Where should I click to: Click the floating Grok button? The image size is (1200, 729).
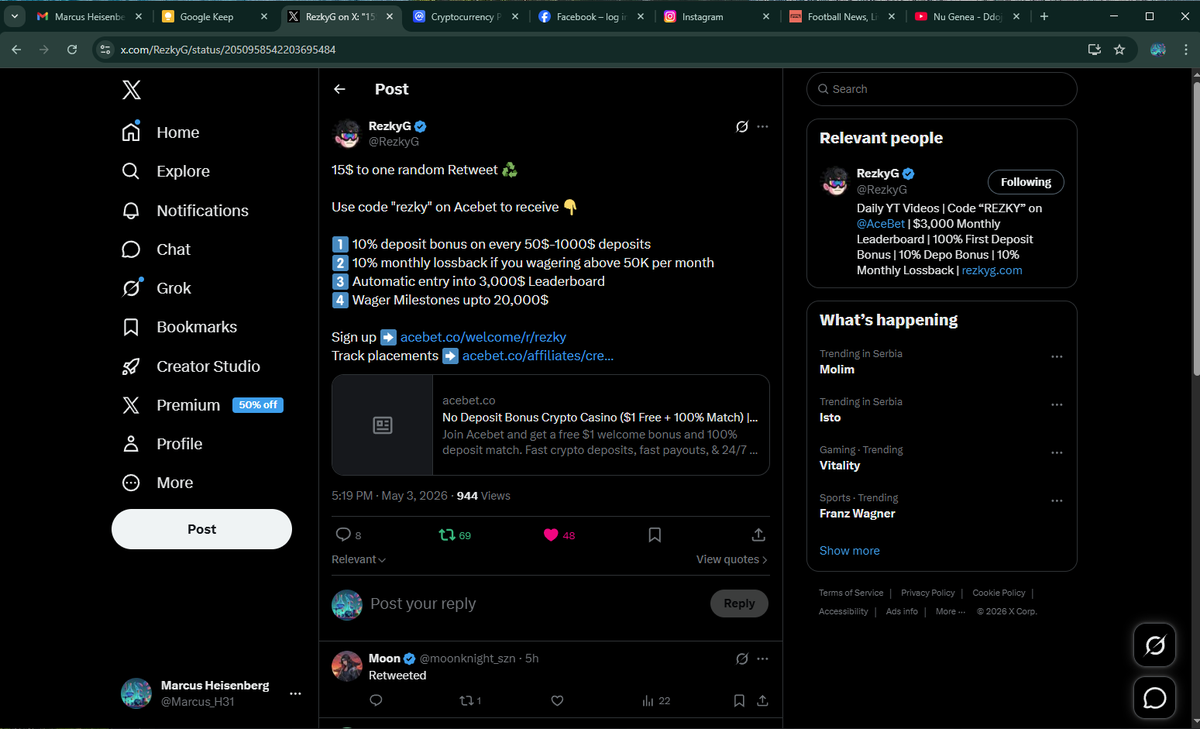[1154, 646]
